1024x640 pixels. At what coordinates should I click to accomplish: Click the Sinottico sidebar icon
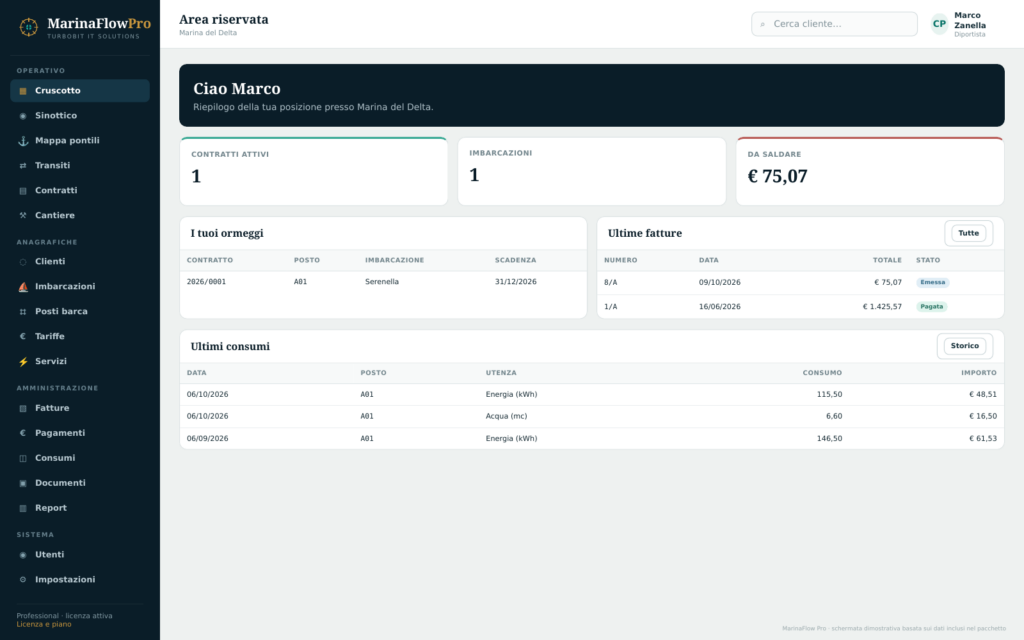pyautogui.click(x=23, y=116)
